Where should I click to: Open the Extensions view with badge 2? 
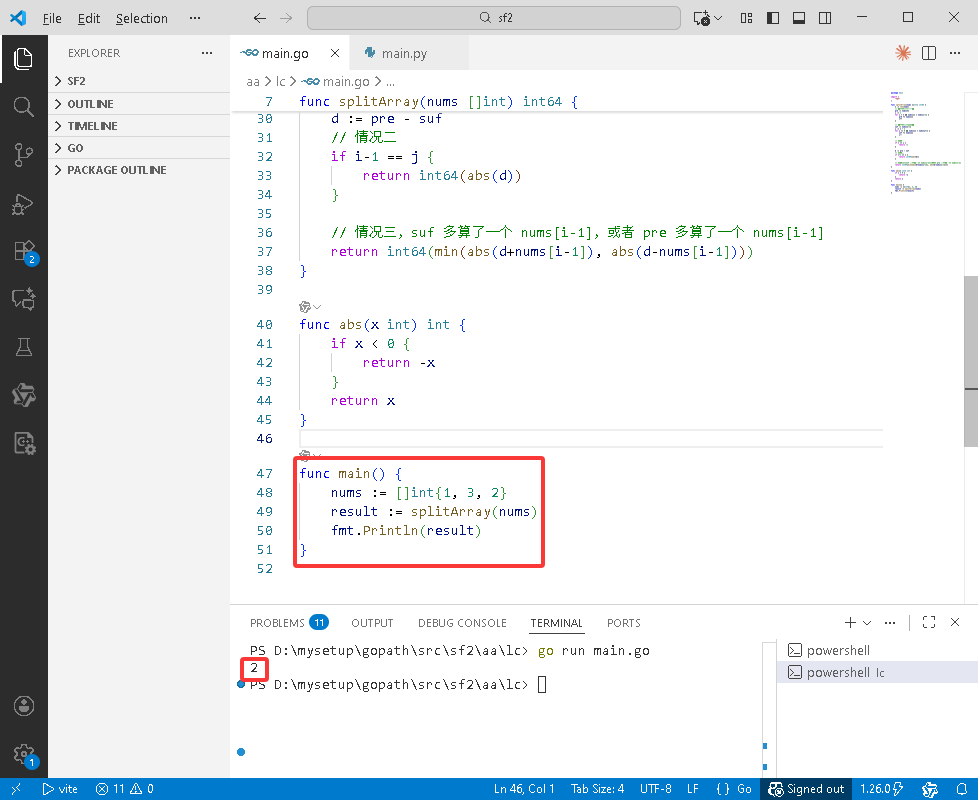pyautogui.click(x=25, y=251)
